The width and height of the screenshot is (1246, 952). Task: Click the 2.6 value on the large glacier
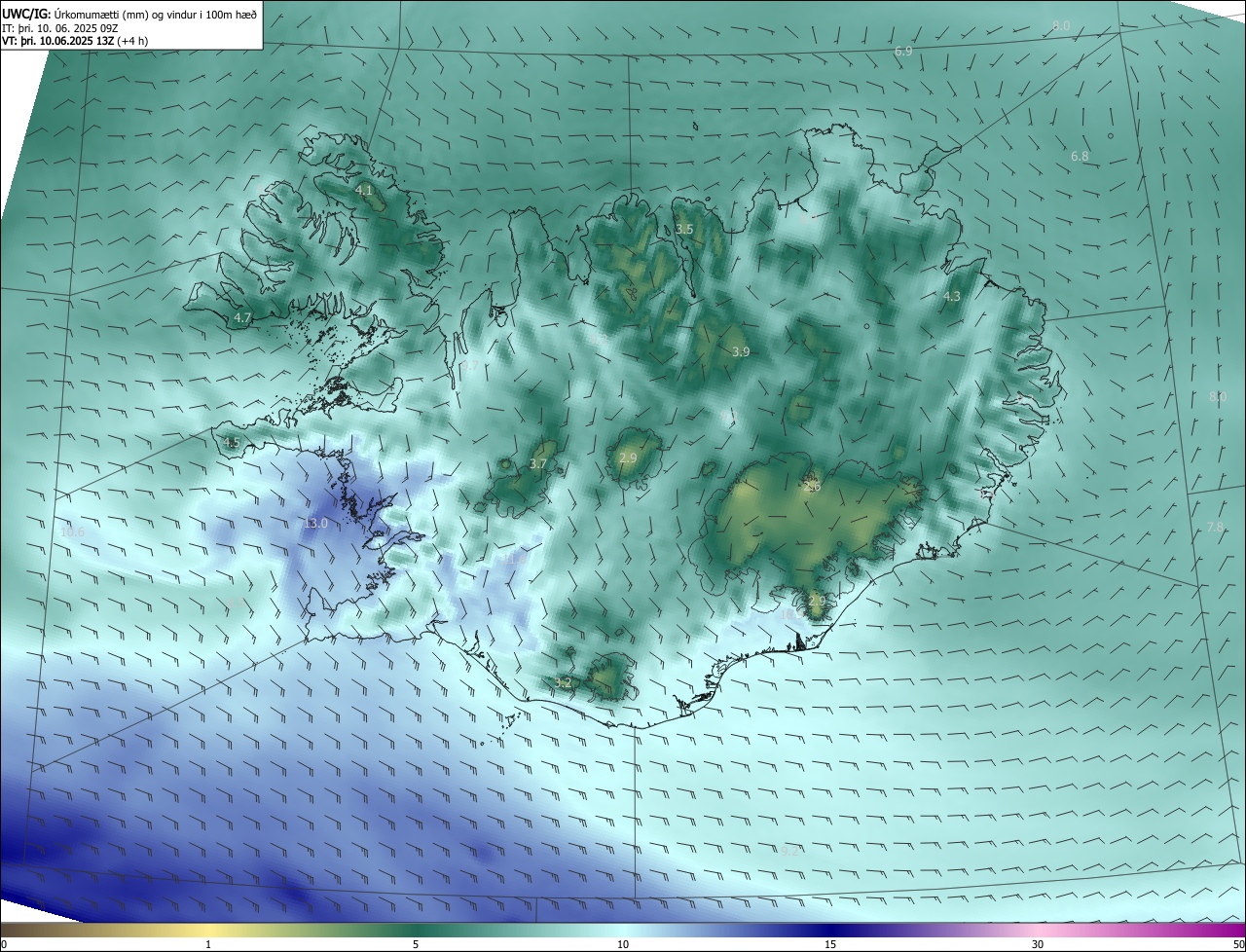point(814,486)
